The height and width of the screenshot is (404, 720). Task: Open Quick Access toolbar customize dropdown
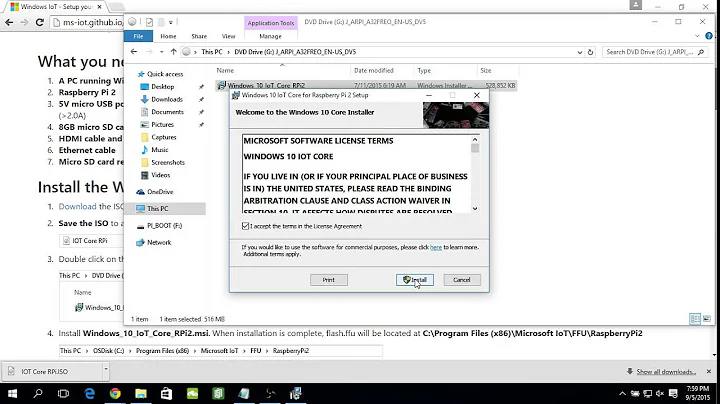pos(170,22)
